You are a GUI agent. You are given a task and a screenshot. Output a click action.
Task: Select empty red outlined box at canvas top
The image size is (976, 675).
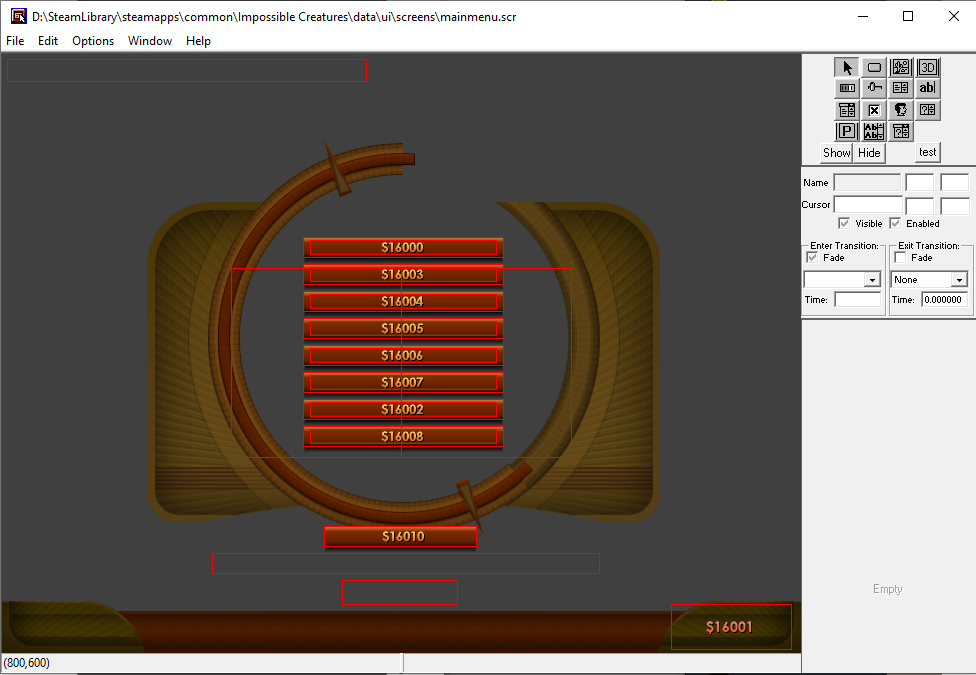[x=187, y=70]
